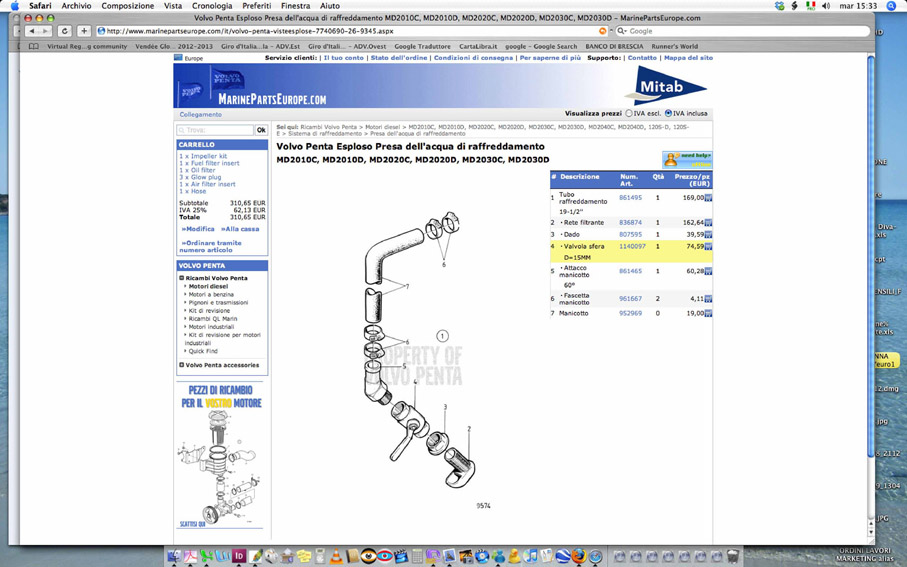The height and width of the screenshot is (567, 907).
Task: Open the bookmarks book icon in bookmarks bar
Action: tap(34, 46)
